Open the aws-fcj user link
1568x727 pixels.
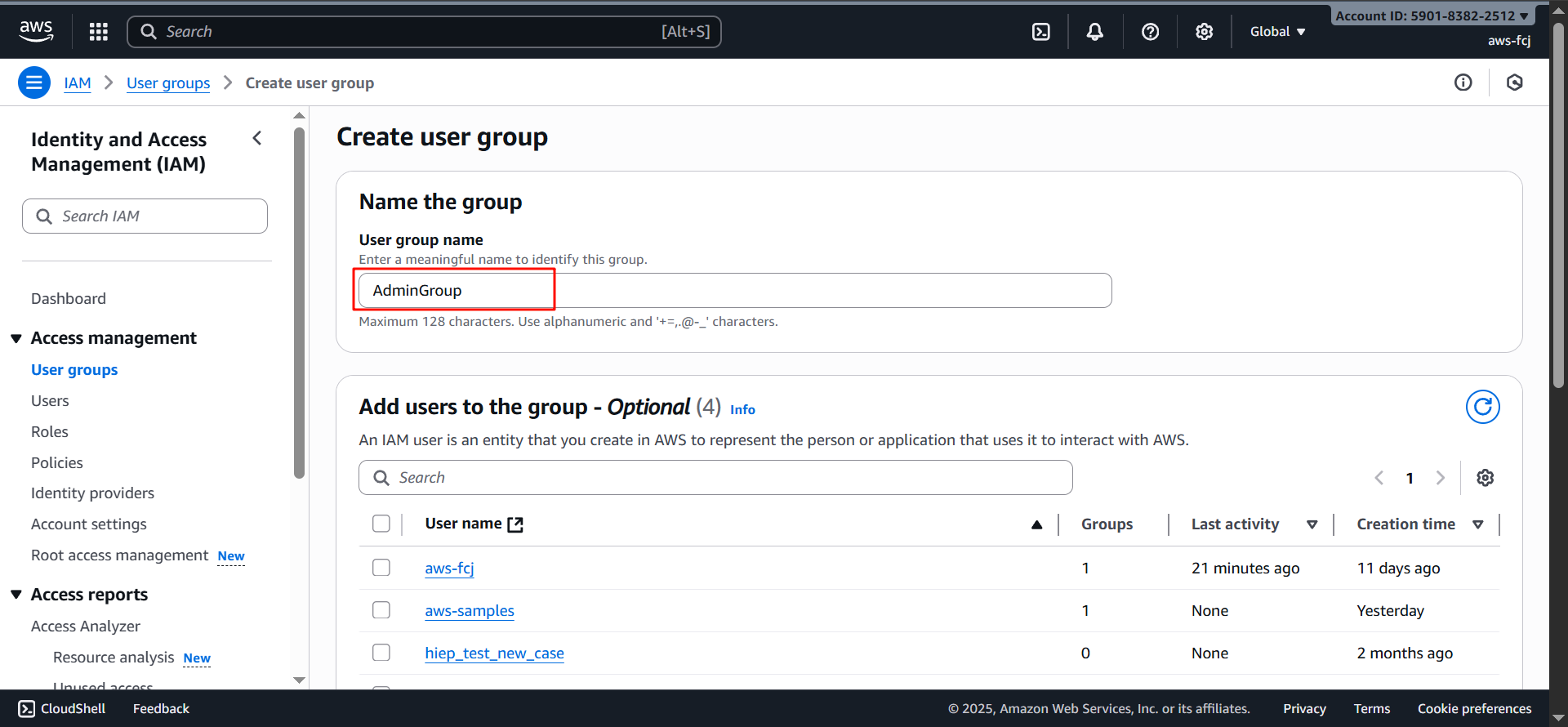[x=449, y=569]
